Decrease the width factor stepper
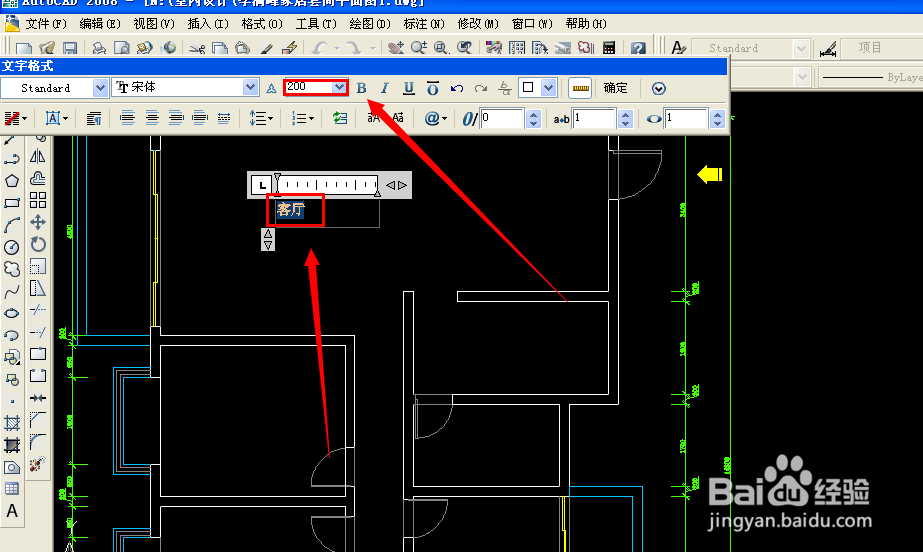Viewport: 923px width, 552px height. click(717, 123)
